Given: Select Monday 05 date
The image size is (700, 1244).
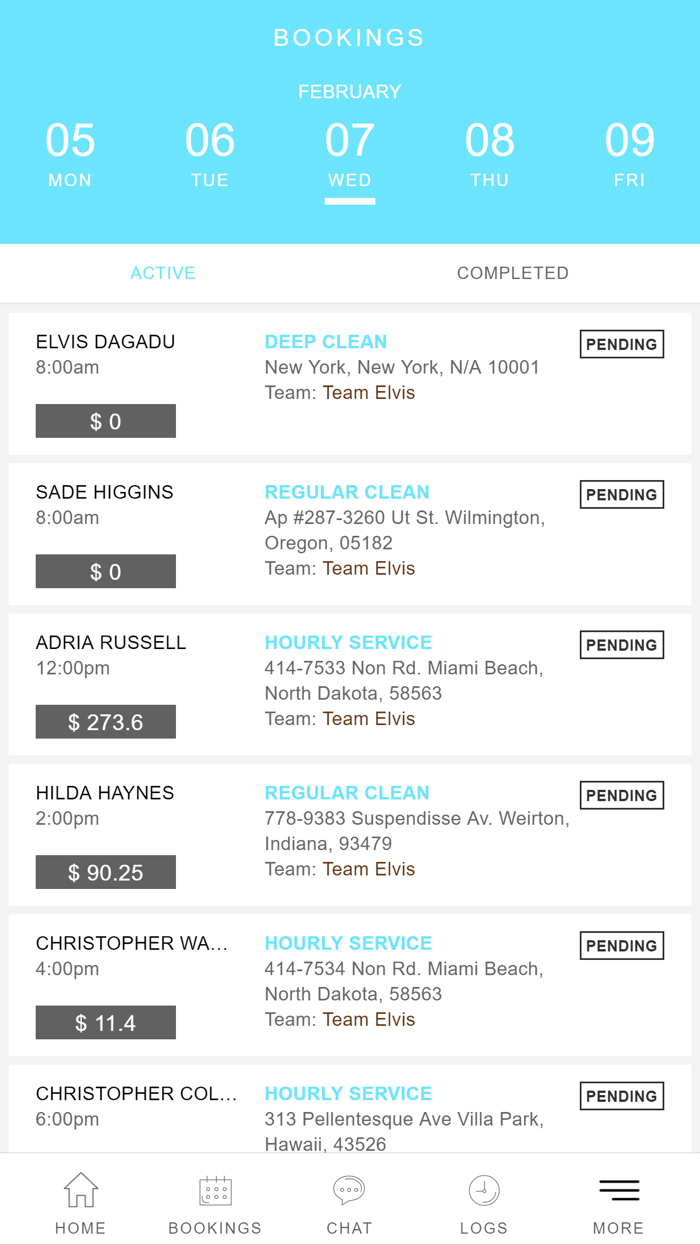Looking at the screenshot, I should (x=70, y=154).
